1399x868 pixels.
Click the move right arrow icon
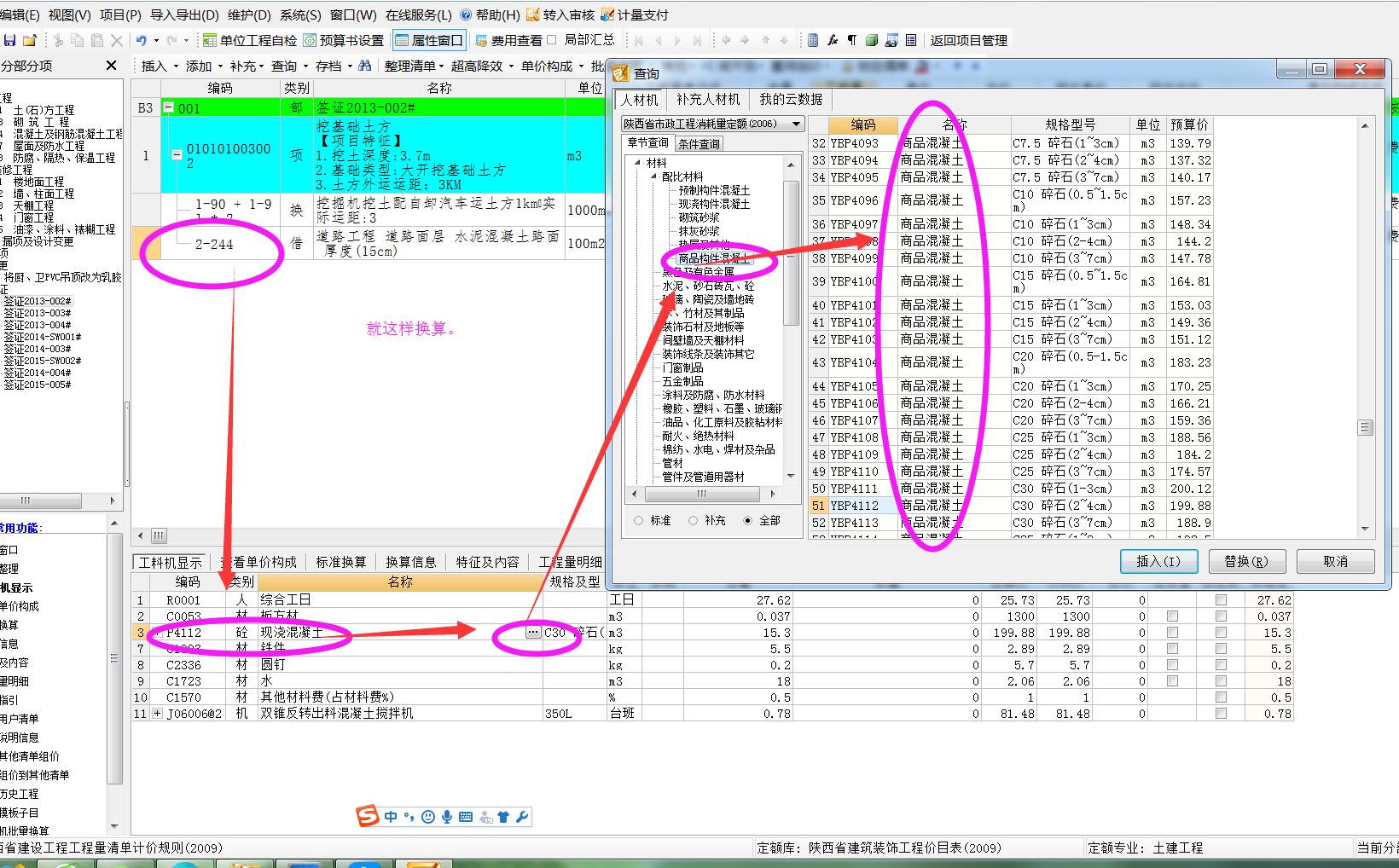pos(746,40)
